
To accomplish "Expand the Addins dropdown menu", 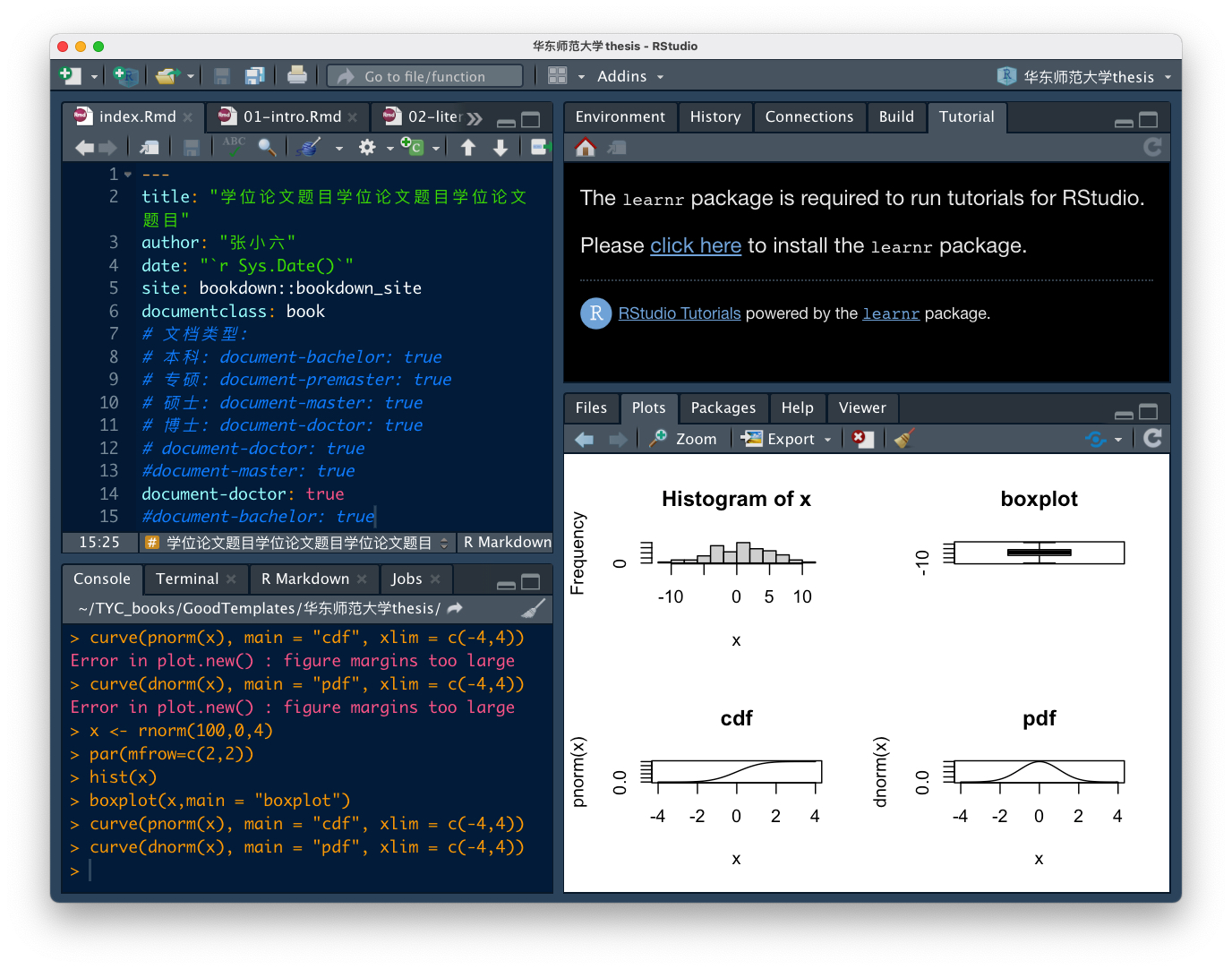I will click(630, 77).
